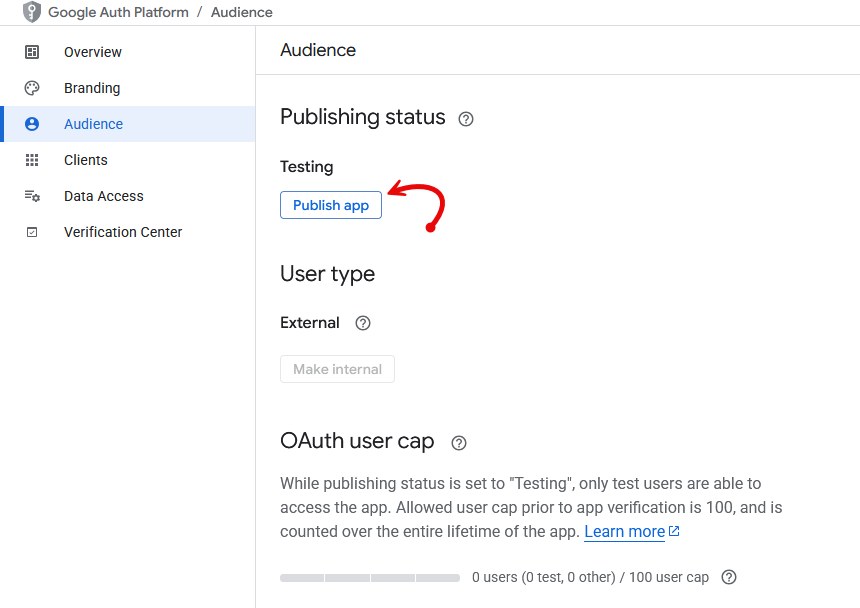The height and width of the screenshot is (608, 860).
Task: Open help next to Publishing status
Action: pos(466,119)
